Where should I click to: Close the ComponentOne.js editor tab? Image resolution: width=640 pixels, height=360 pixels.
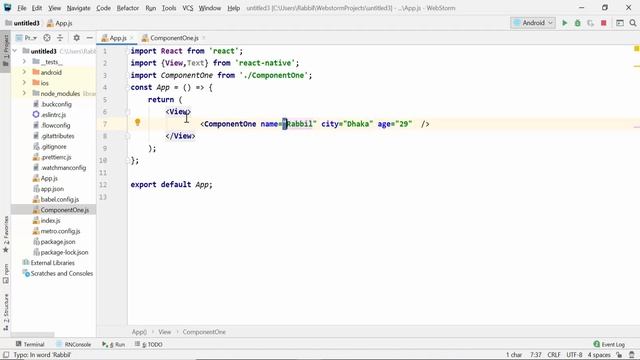pos(204,38)
